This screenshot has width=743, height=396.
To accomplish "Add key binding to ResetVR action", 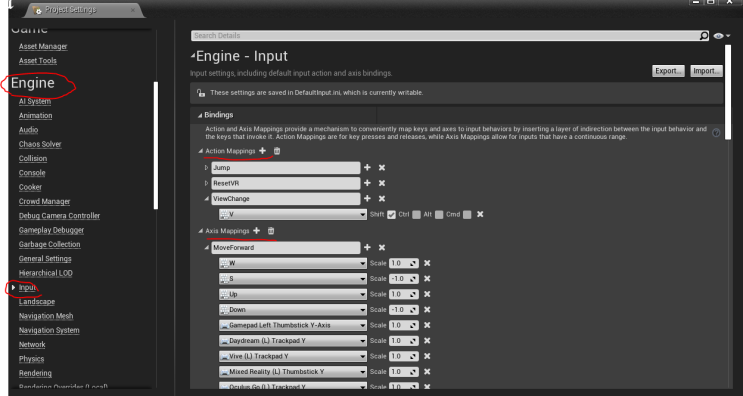I will 367,183.
